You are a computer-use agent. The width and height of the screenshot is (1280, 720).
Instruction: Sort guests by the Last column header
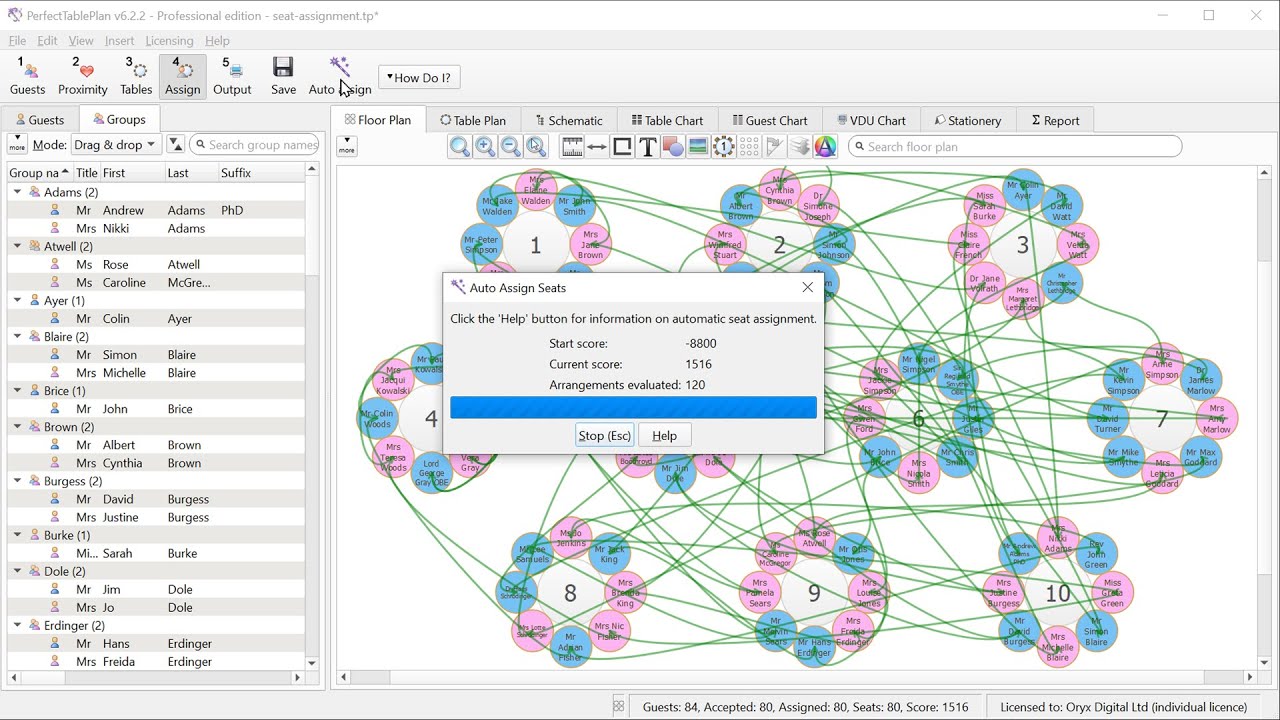[x=179, y=172]
